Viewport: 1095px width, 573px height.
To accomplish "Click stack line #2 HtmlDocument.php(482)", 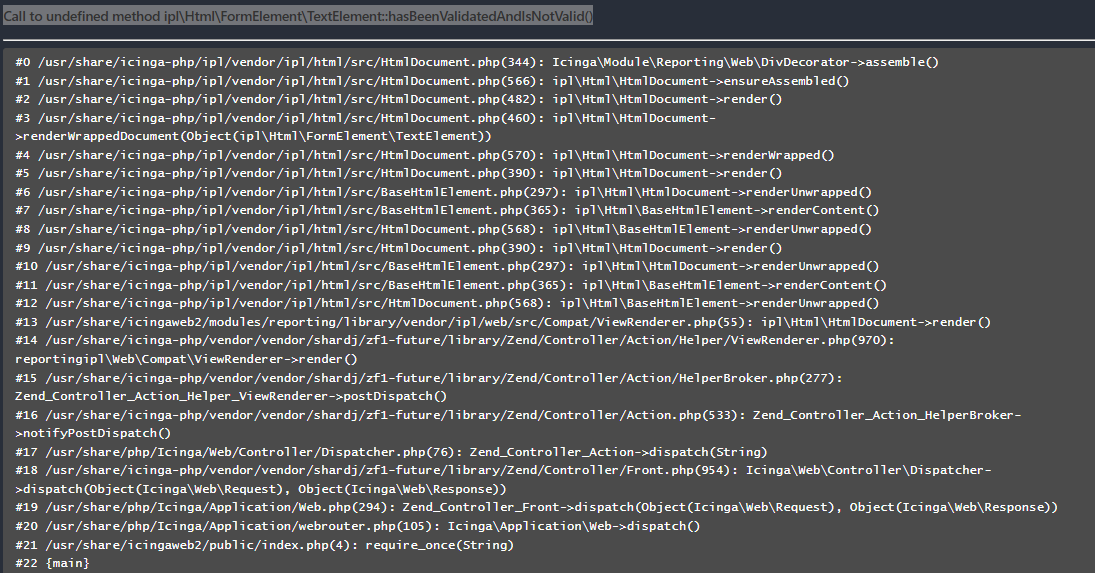I will coord(399,99).
